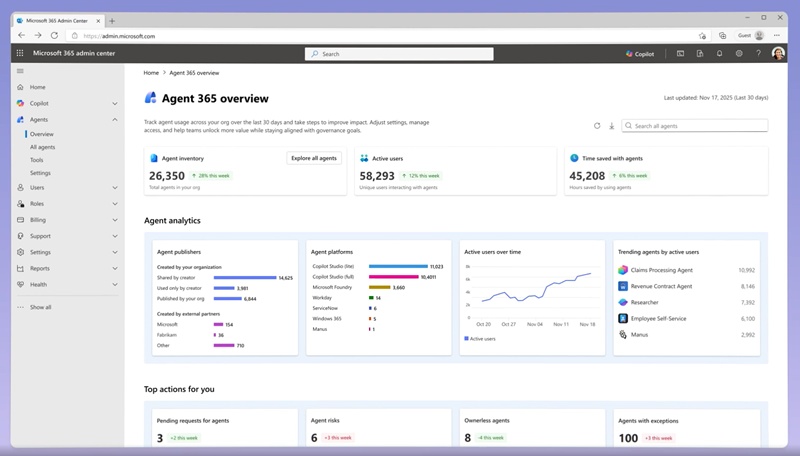Click the Explore all agents button
Screen dimensions: 800x456
[314, 158]
